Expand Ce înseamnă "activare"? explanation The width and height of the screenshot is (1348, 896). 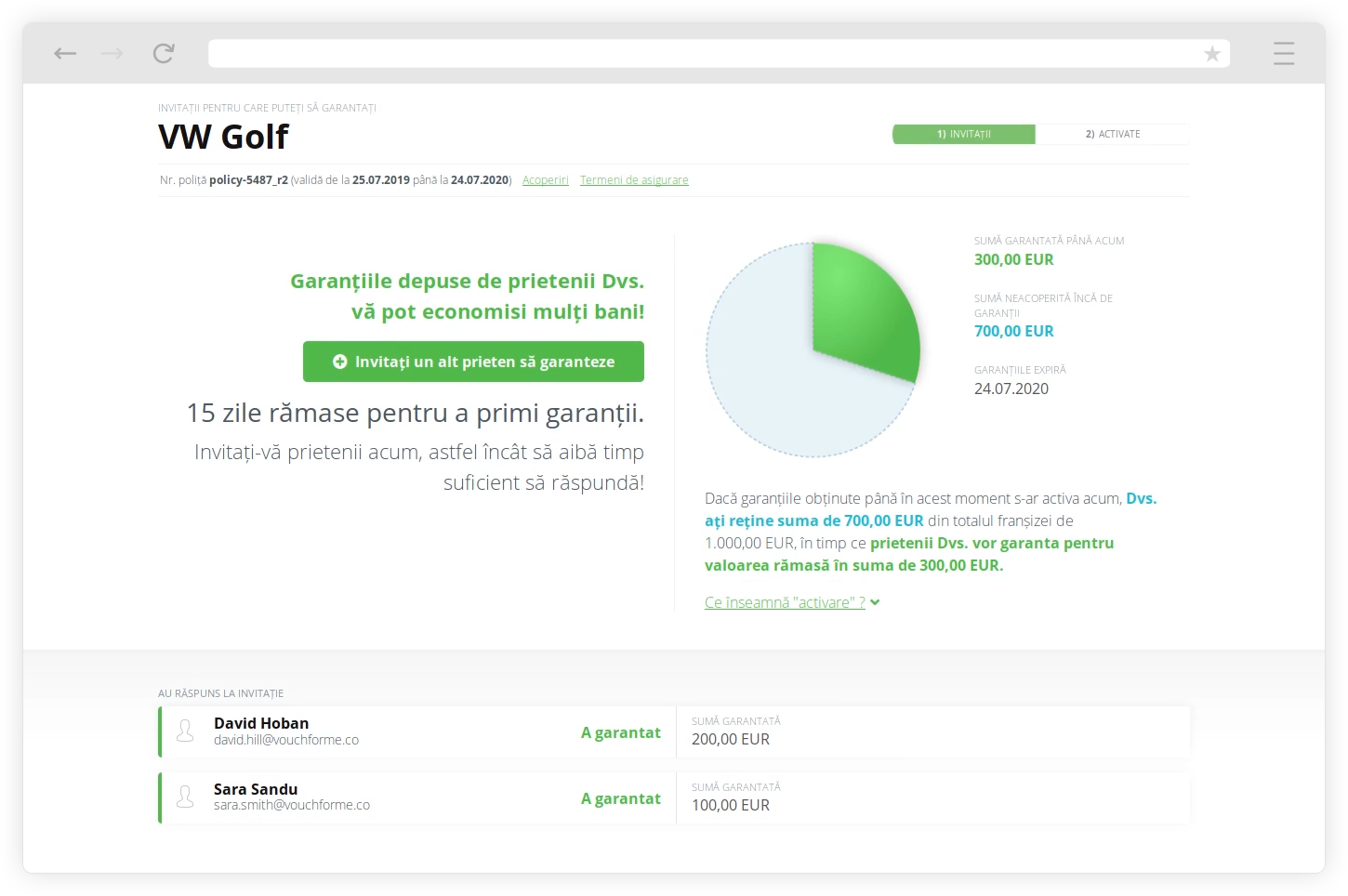click(792, 602)
